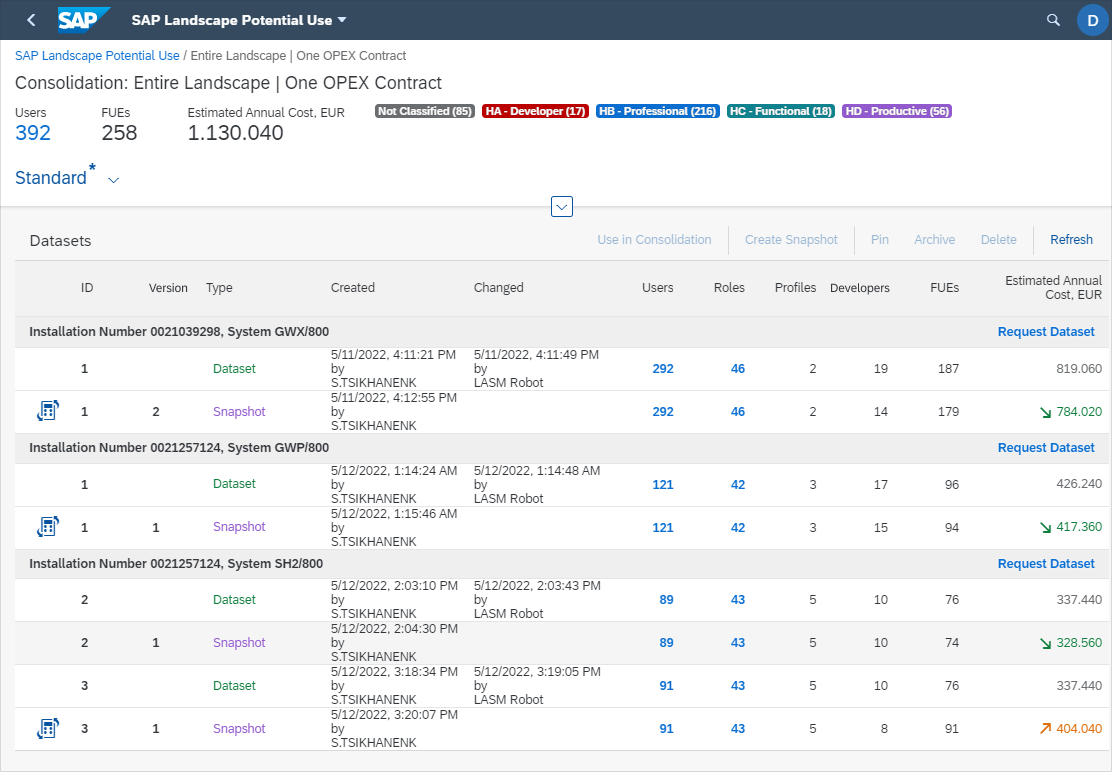Click the Type column header
This screenshot has width=1112, height=772.
click(x=219, y=288)
